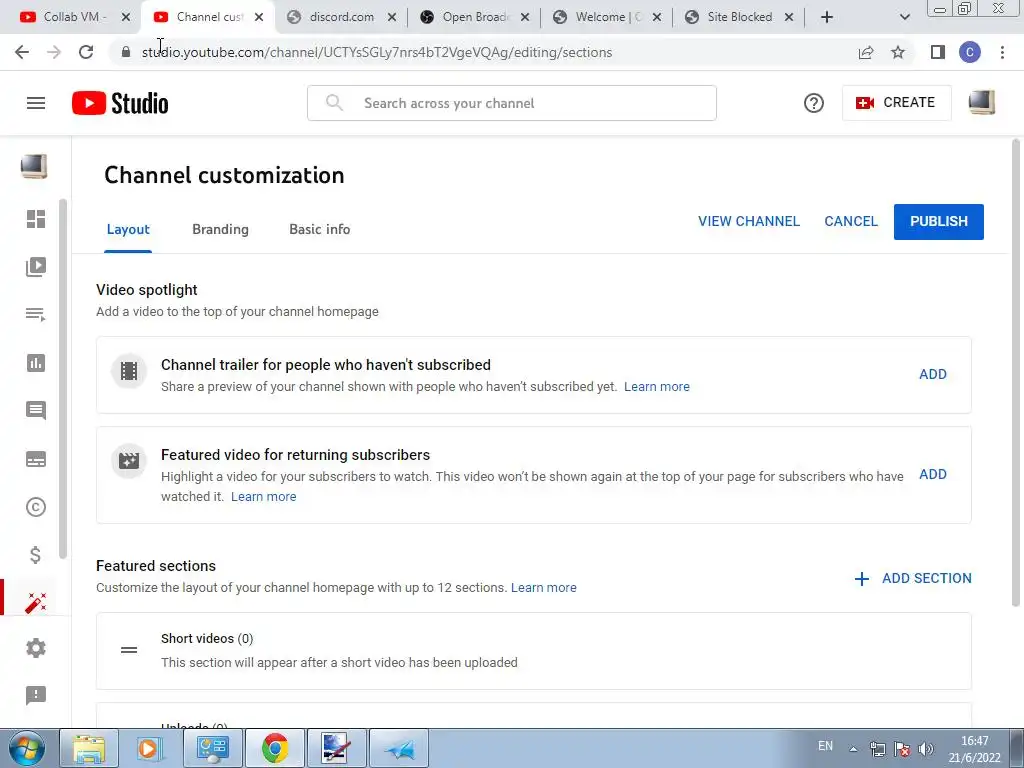Switch to the Welcome browser tab
This screenshot has width=1024, height=768.
[607, 17]
